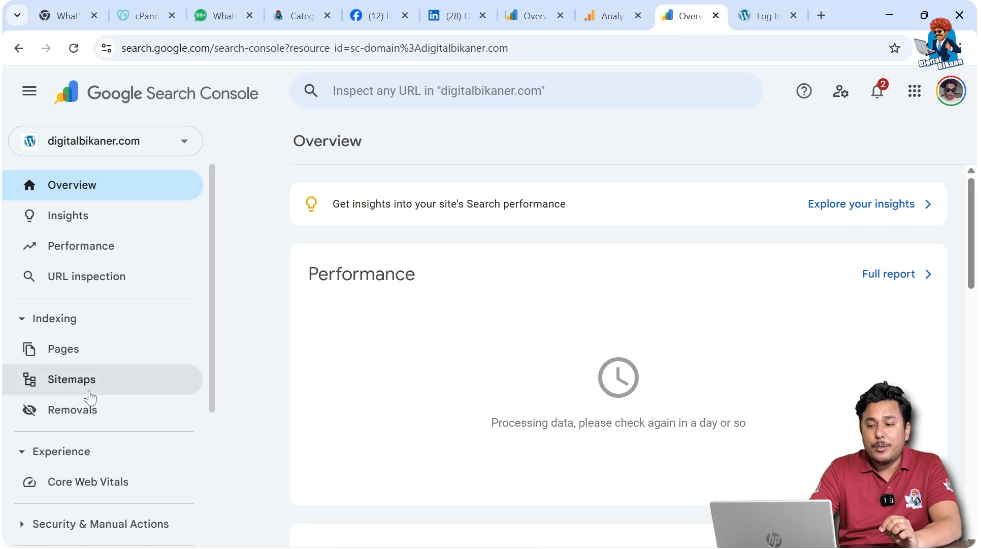This screenshot has height=549, width=981.
Task: Click the Processing data message text
Action: point(618,423)
